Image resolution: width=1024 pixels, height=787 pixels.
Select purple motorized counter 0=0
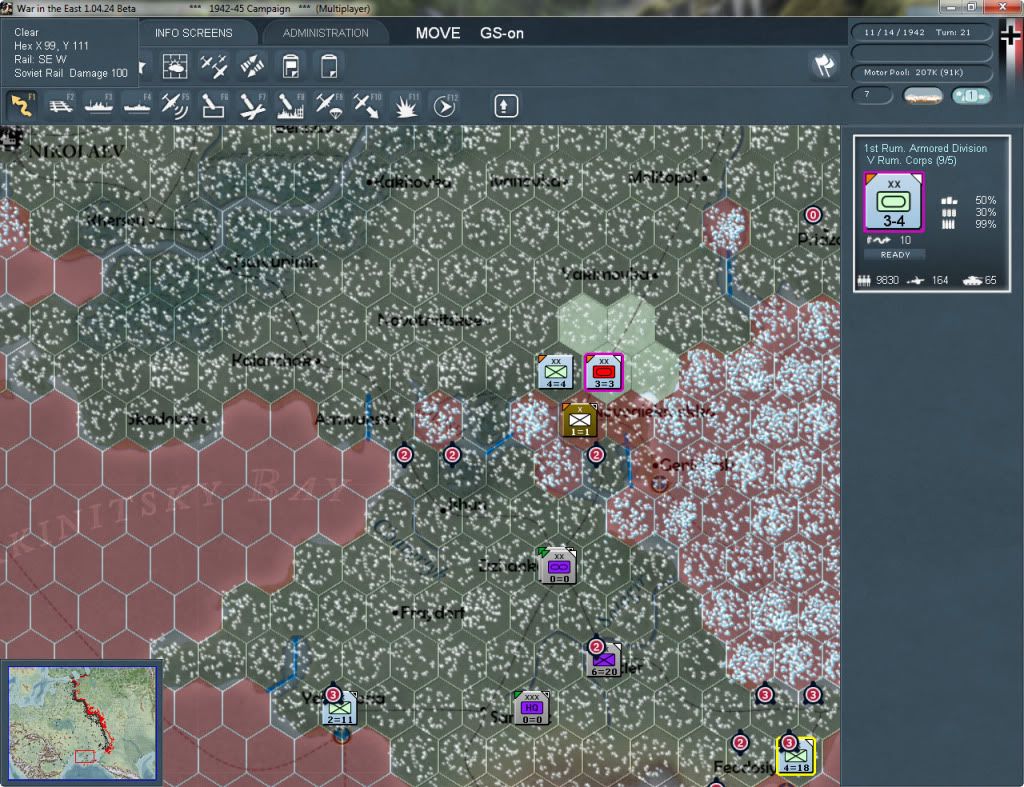coord(558,566)
